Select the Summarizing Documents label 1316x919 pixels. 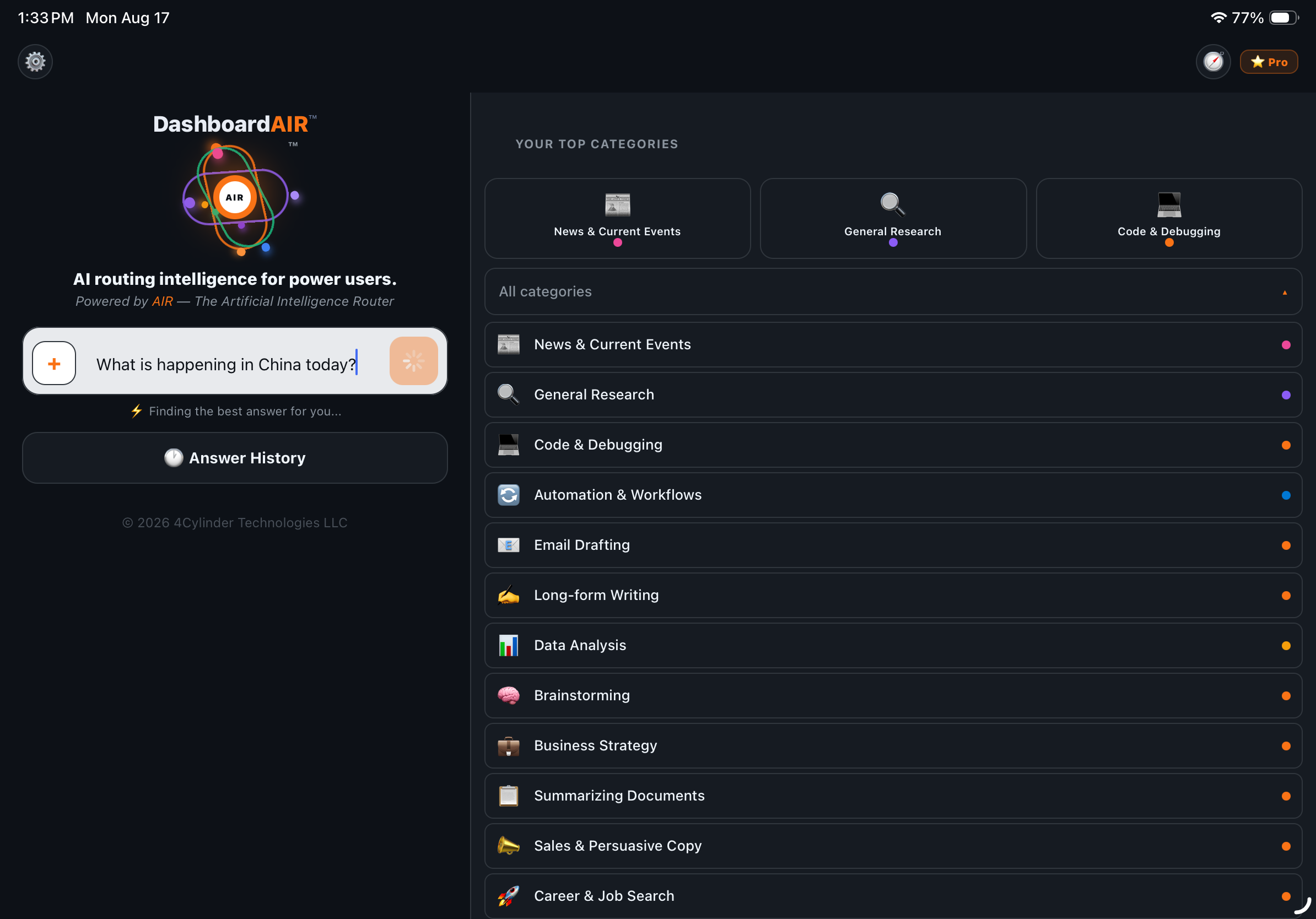point(619,796)
